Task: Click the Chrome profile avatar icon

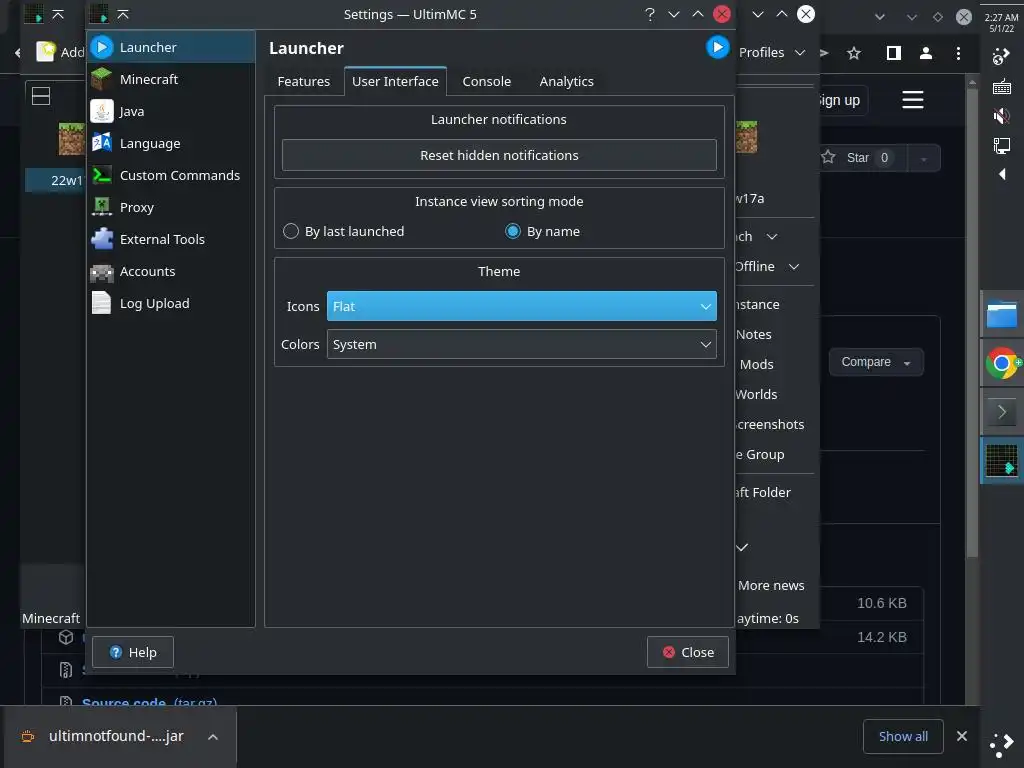Action: tap(925, 54)
